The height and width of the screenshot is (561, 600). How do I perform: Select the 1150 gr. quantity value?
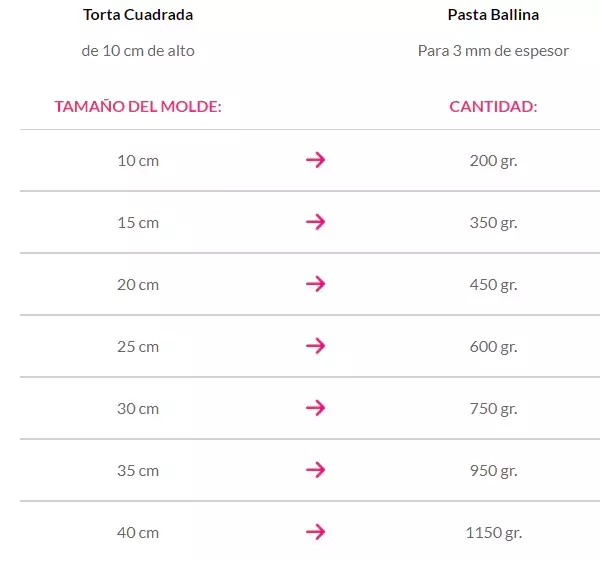[494, 533]
